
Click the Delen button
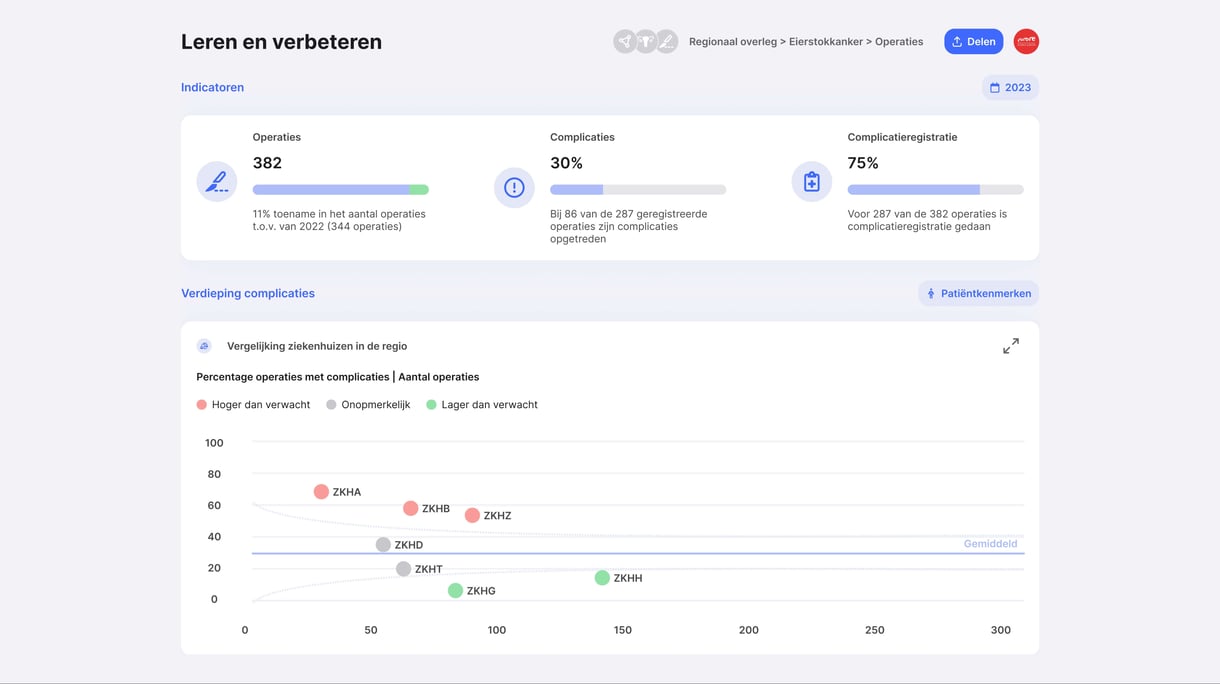pyautogui.click(x=973, y=41)
